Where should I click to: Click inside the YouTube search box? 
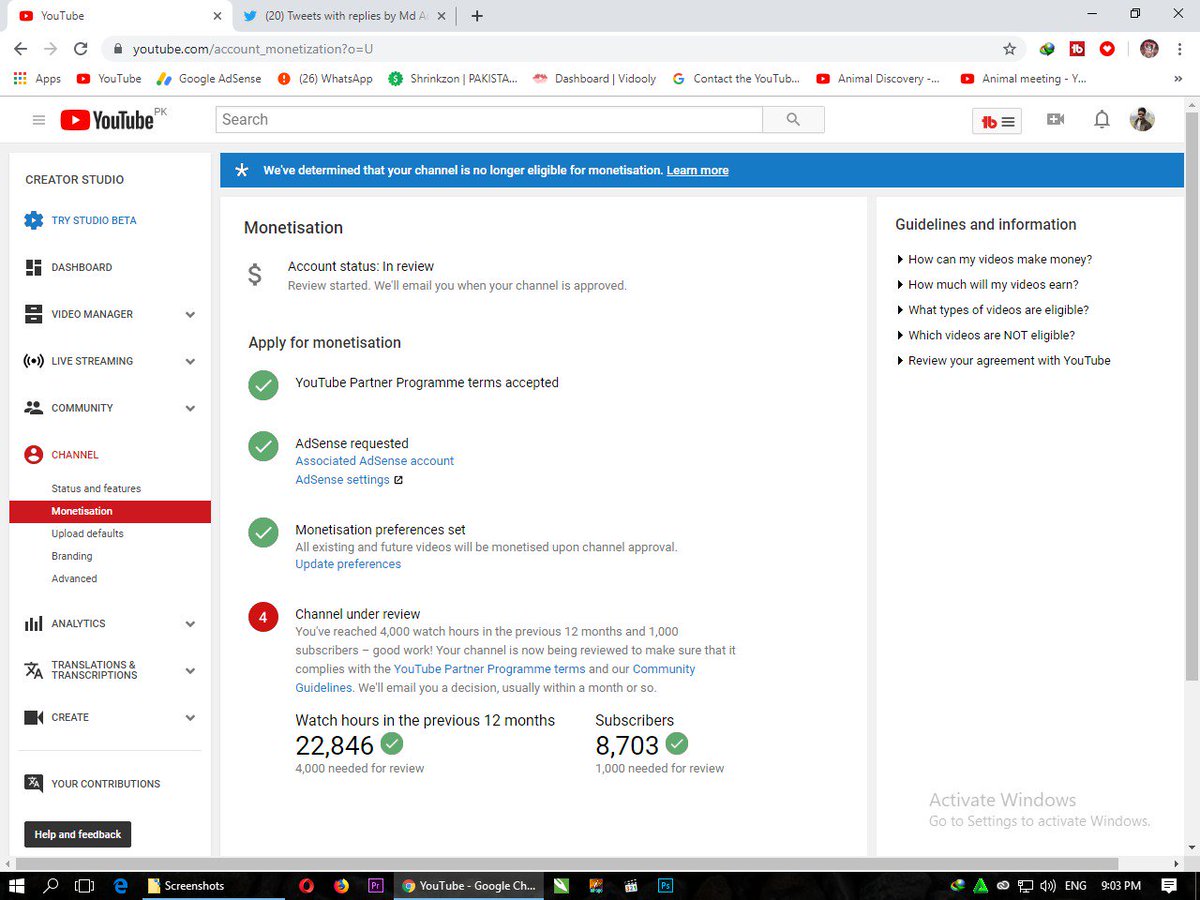(489, 120)
